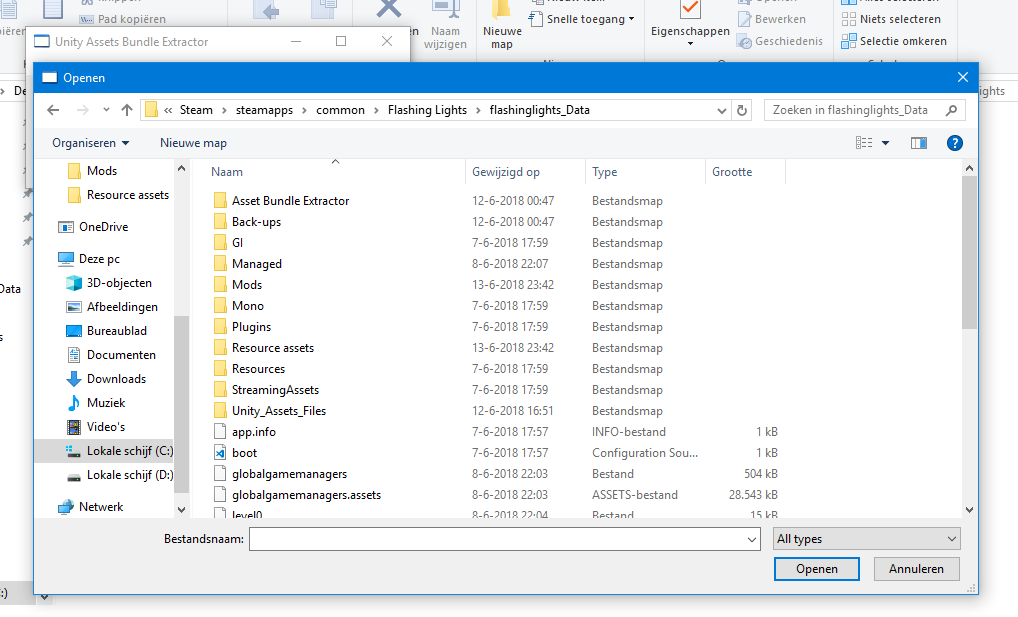This screenshot has width=1018, height=617.
Task: Open Documenten in sidebar
Action: (x=121, y=355)
